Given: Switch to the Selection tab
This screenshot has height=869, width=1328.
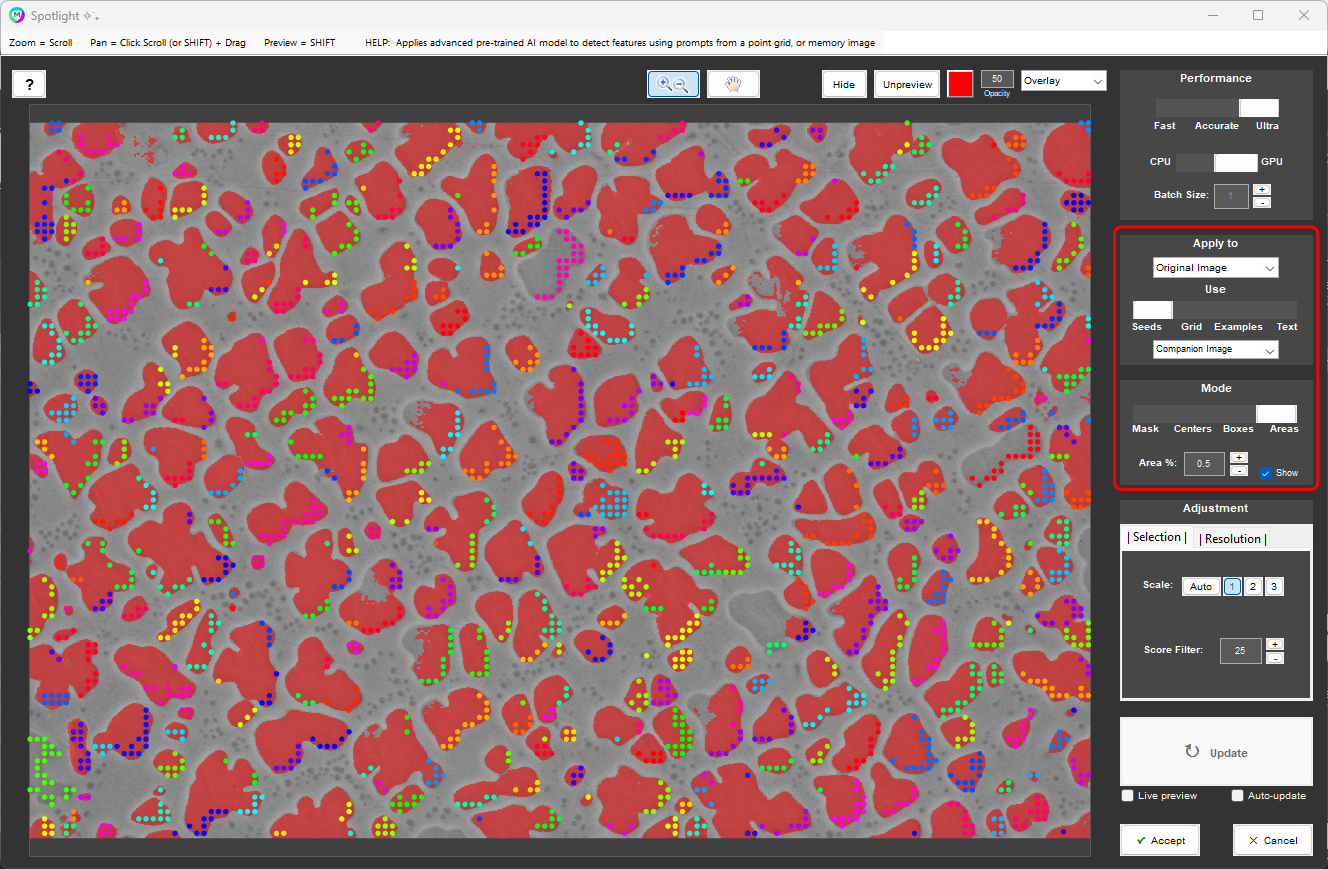Looking at the screenshot, I should pyautogui.click(x=1157, y=538).
